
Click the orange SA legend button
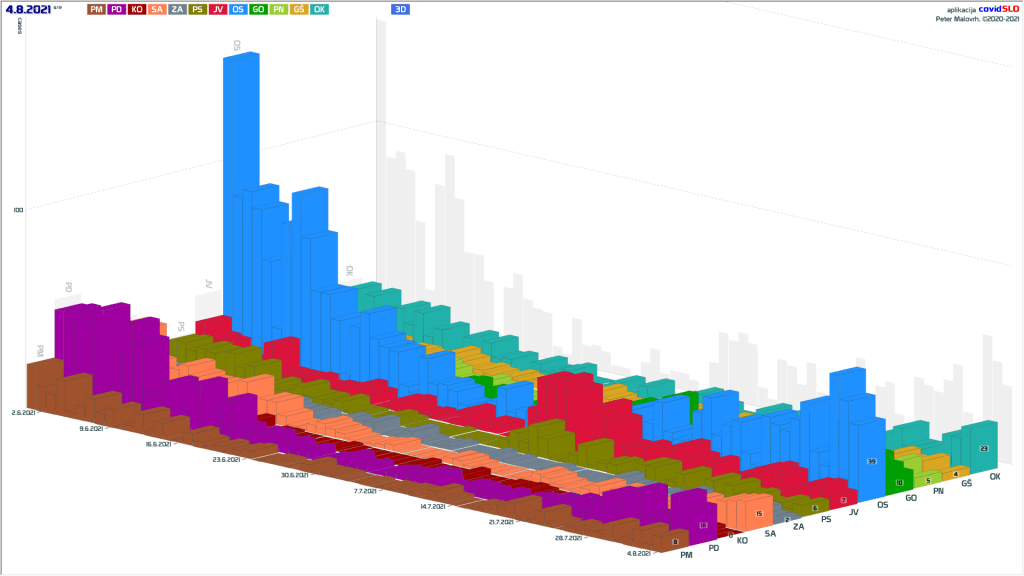tap(157, 9)
